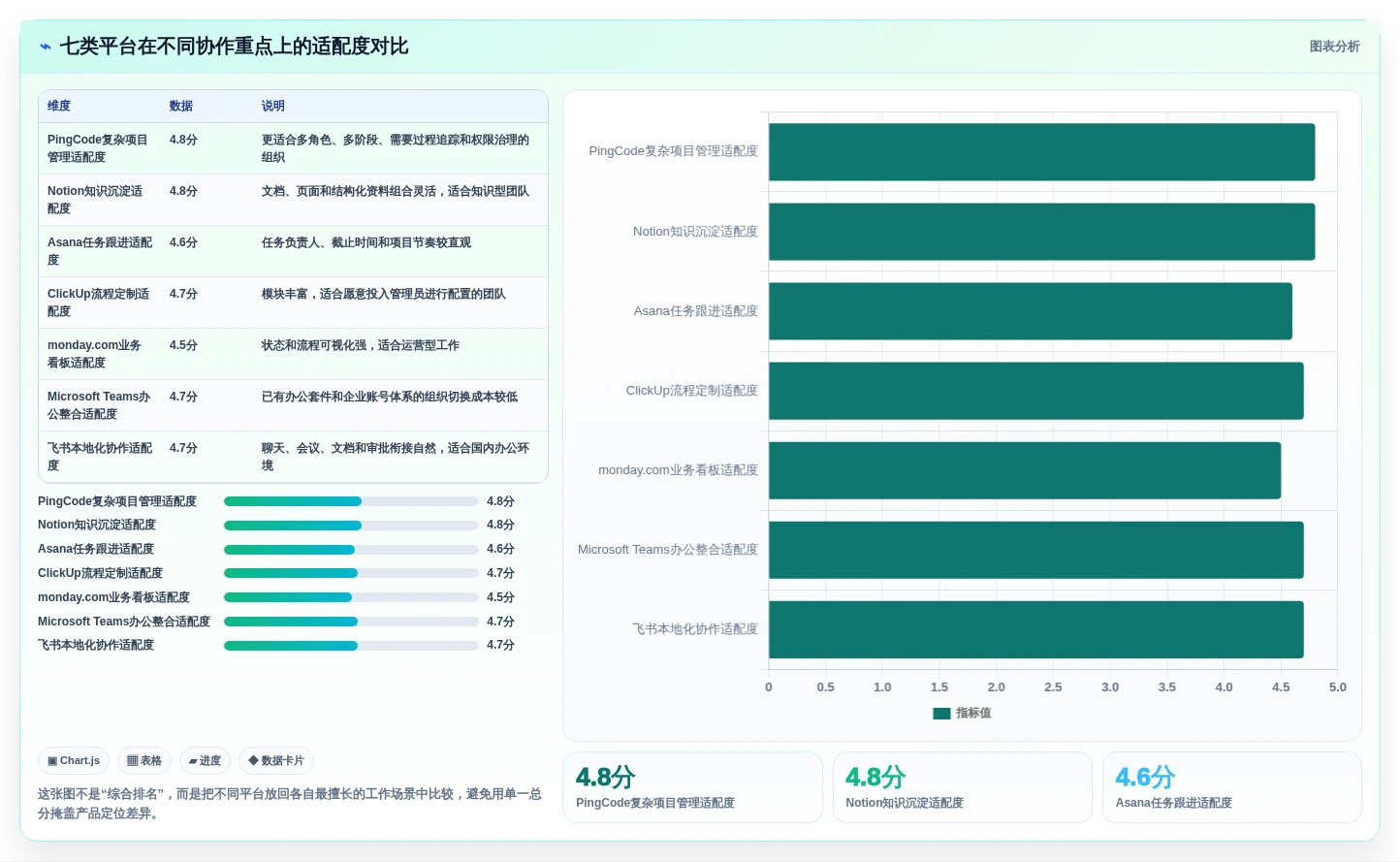Click the 维度 column header
Image resolution: width=1400 pixels, height=862 pixels.
pyautogui.click(x=59, y=106)
